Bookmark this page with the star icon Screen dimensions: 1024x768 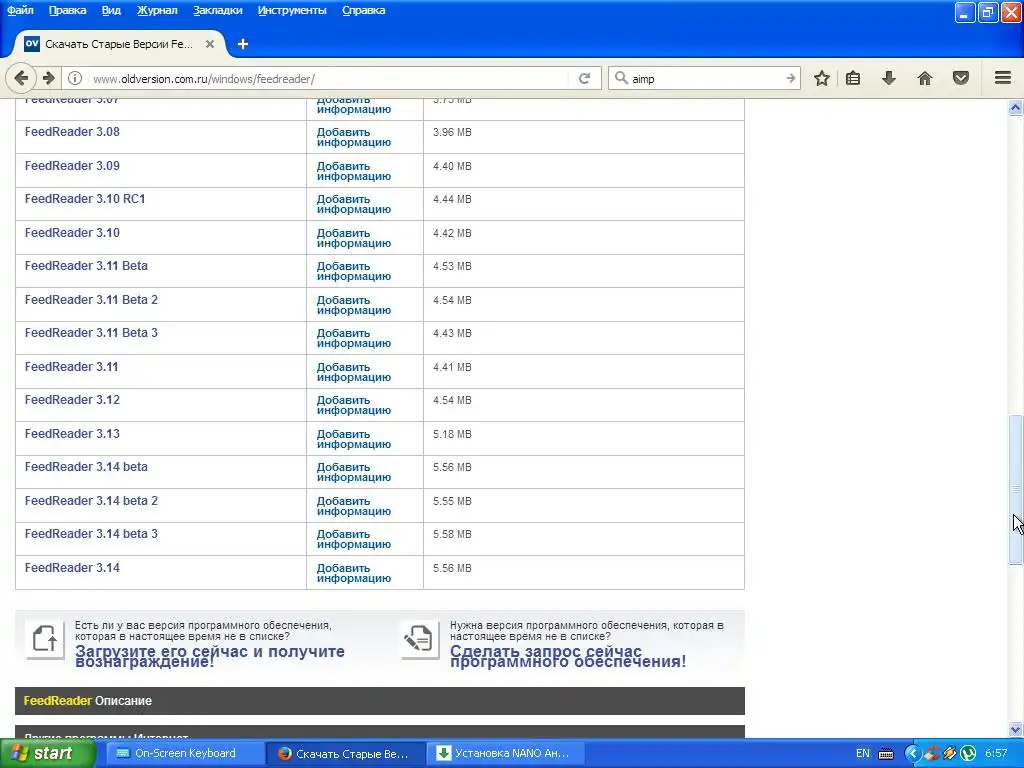pos(822,78)
